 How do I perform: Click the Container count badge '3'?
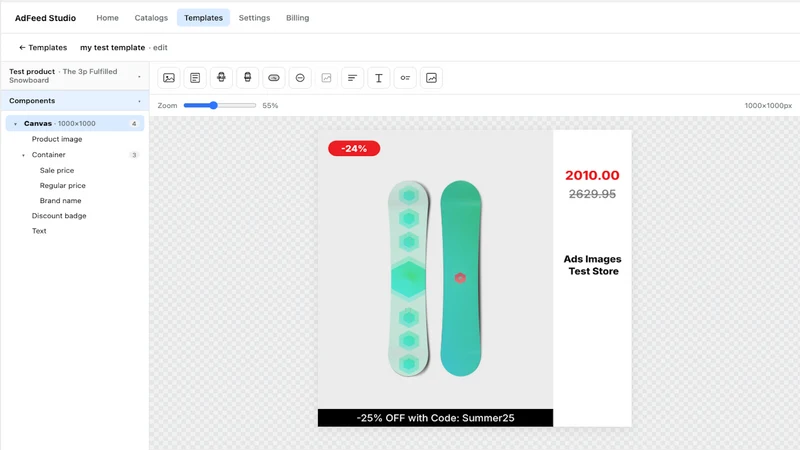click(134, 155)
